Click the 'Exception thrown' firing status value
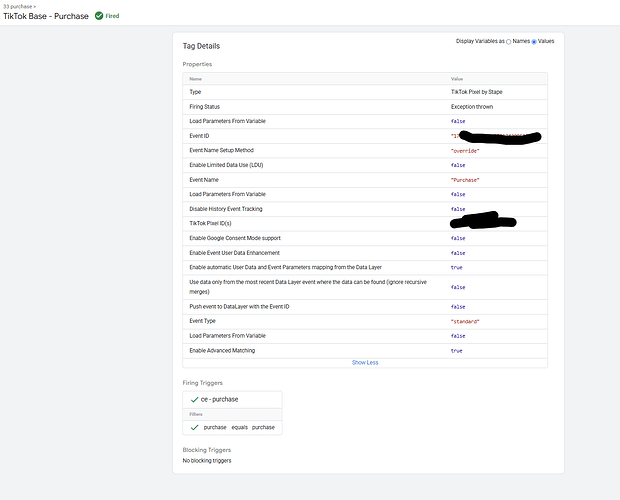620x500 pixels. click(472, 107)
